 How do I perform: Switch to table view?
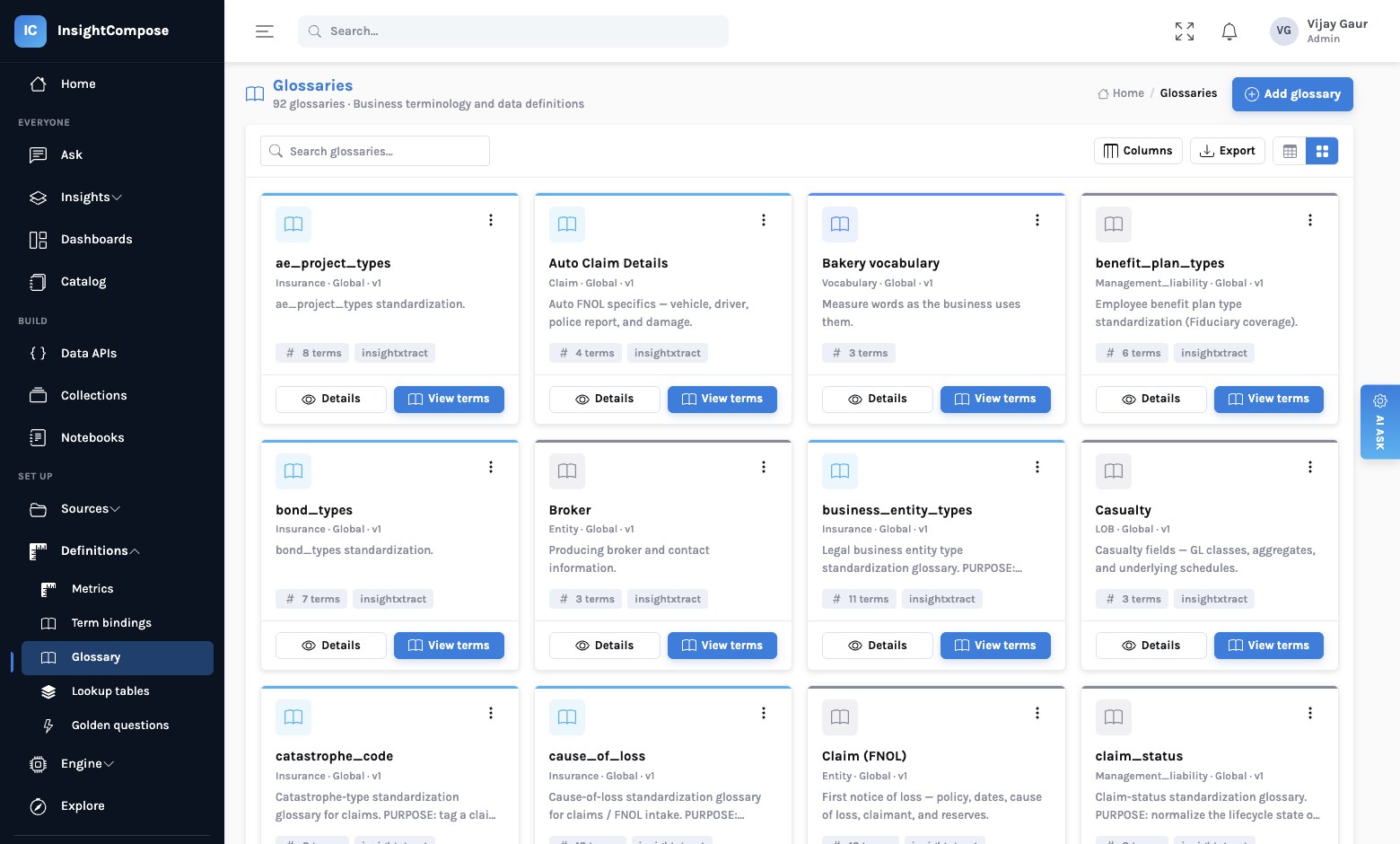1290,151
